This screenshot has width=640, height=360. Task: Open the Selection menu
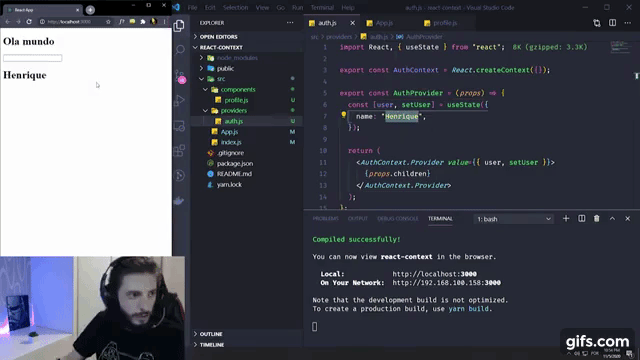(x=235, y=7)
